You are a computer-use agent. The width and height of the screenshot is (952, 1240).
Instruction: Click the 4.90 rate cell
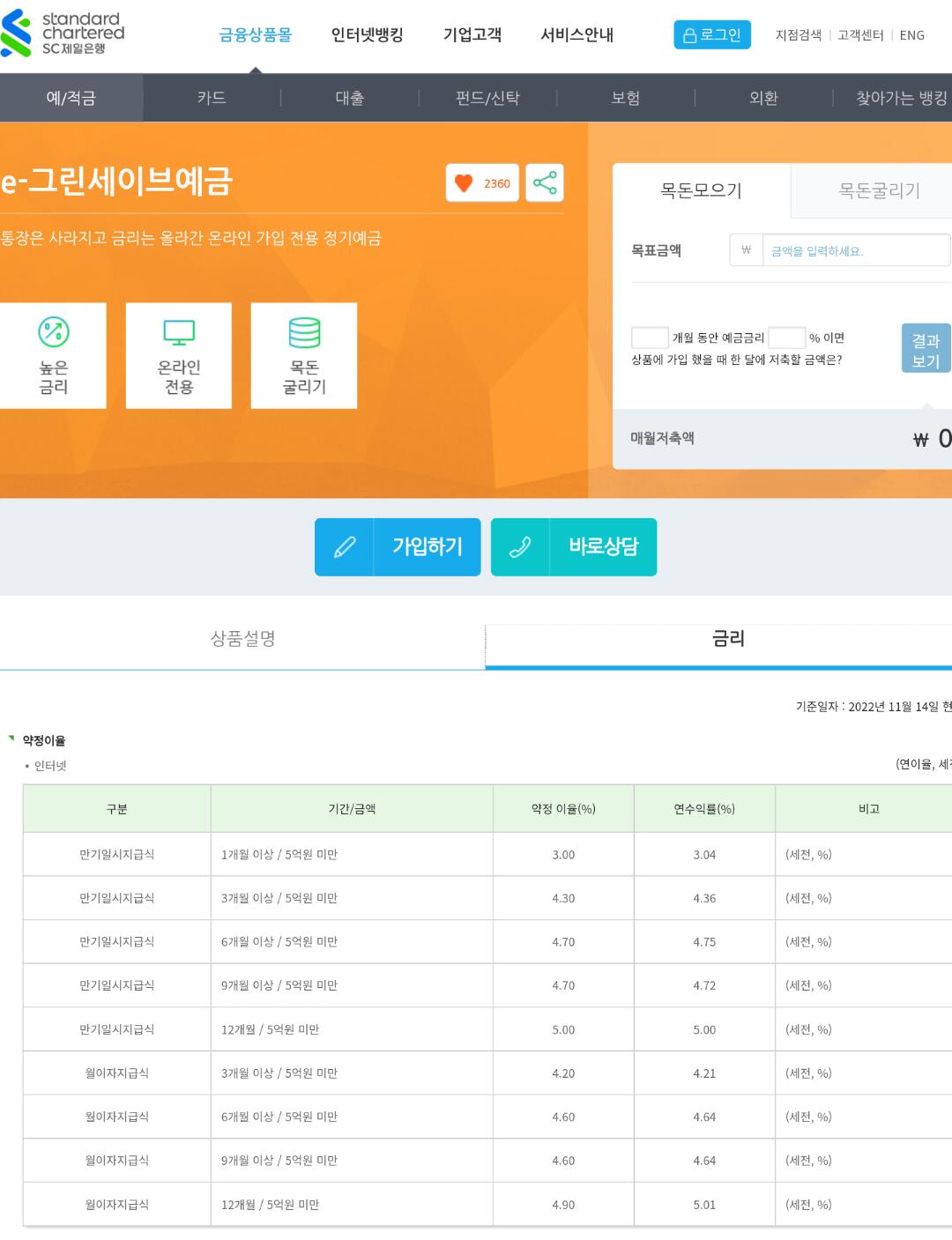tap(563, 1205)
